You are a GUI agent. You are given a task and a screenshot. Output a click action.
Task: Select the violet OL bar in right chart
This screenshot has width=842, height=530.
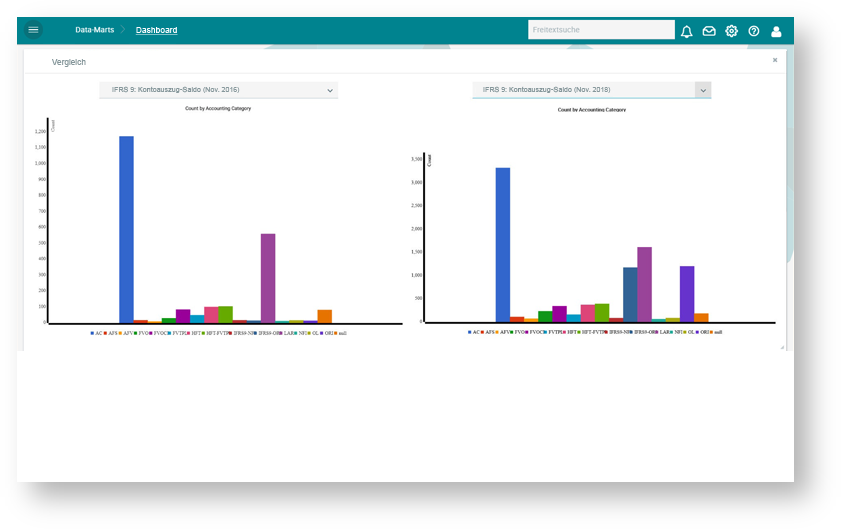pos(687,294)
